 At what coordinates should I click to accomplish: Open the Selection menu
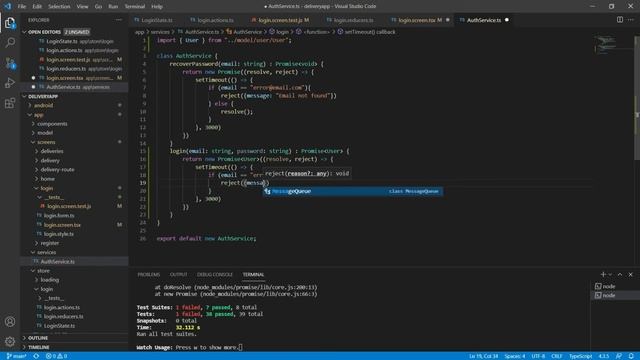click(x=59, y=7)
